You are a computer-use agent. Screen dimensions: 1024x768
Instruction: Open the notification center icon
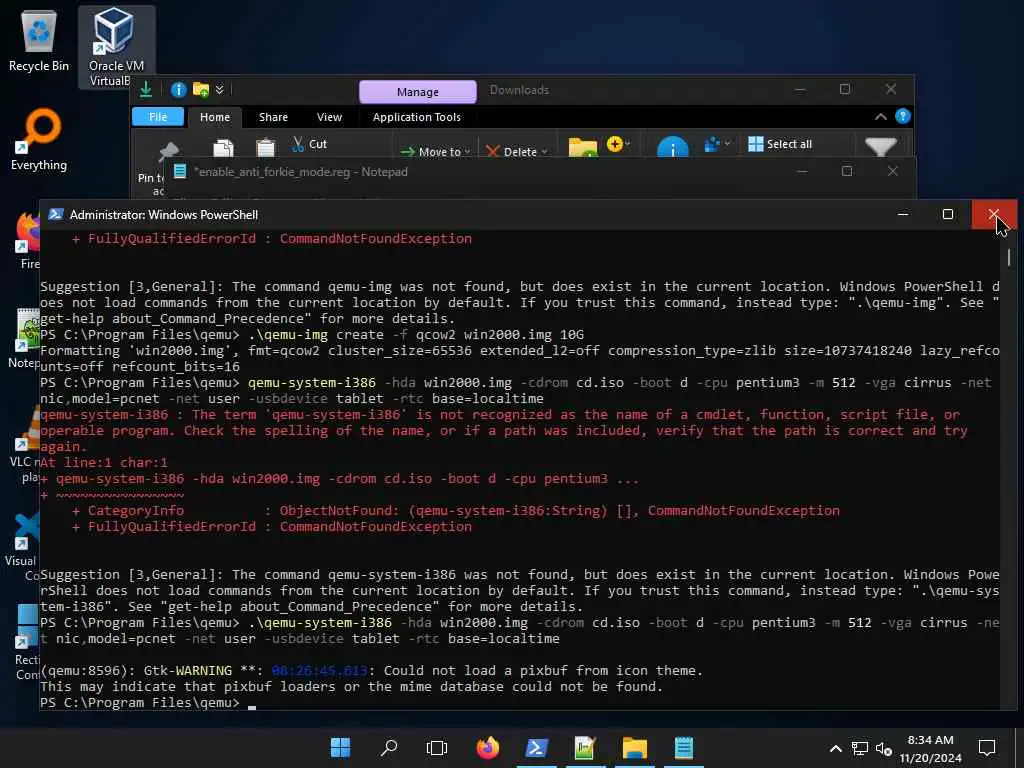pyautogui.click(x=987, y=748)
